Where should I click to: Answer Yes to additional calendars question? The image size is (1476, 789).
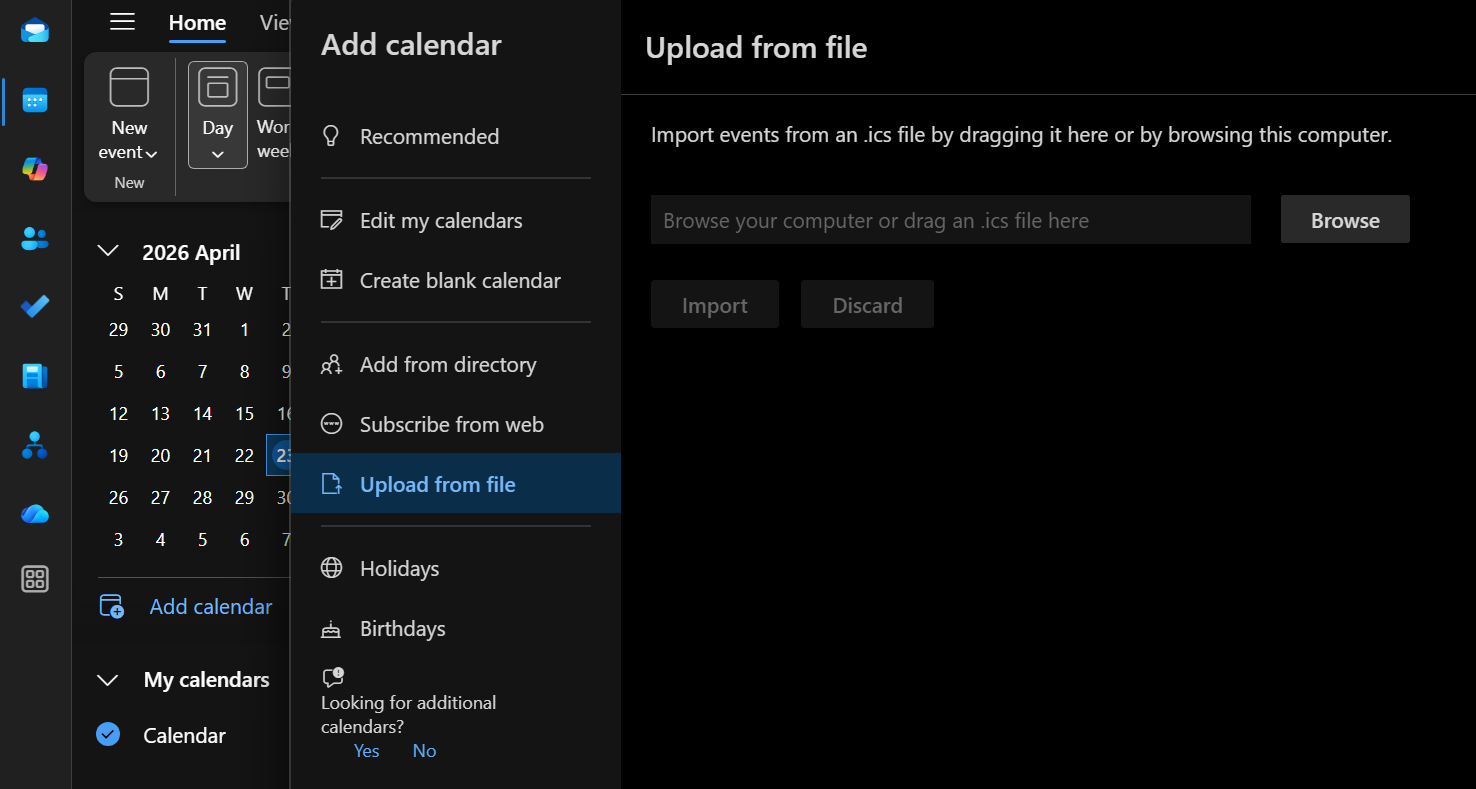click(x=367, y=751)
